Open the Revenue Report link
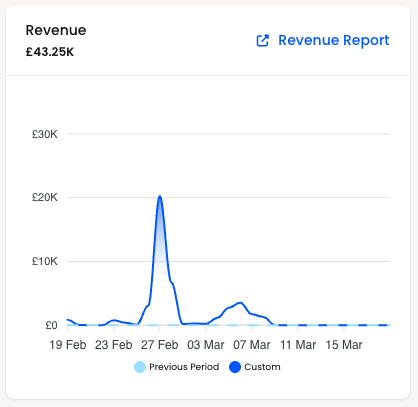The height and width of the screenshot is (407, 418). point(334,40)
